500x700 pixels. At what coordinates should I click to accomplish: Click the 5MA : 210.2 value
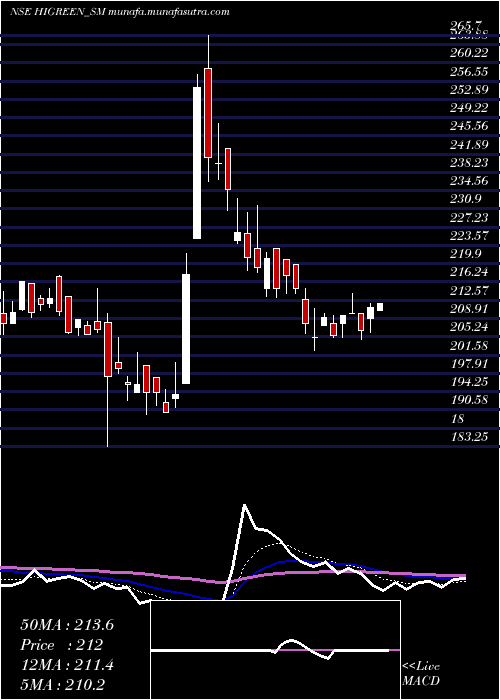point(65,685)
